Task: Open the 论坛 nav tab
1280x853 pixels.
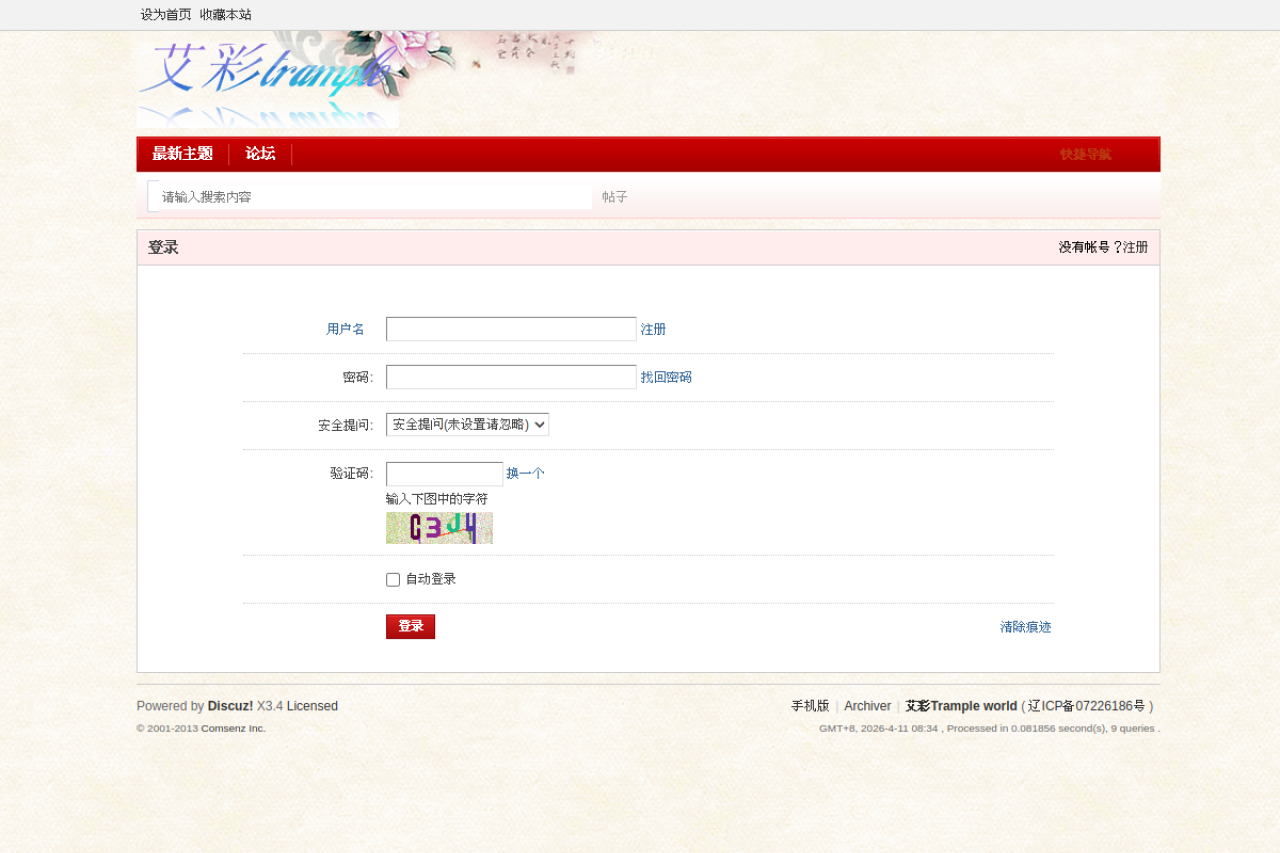Action: tap(260, 154)
